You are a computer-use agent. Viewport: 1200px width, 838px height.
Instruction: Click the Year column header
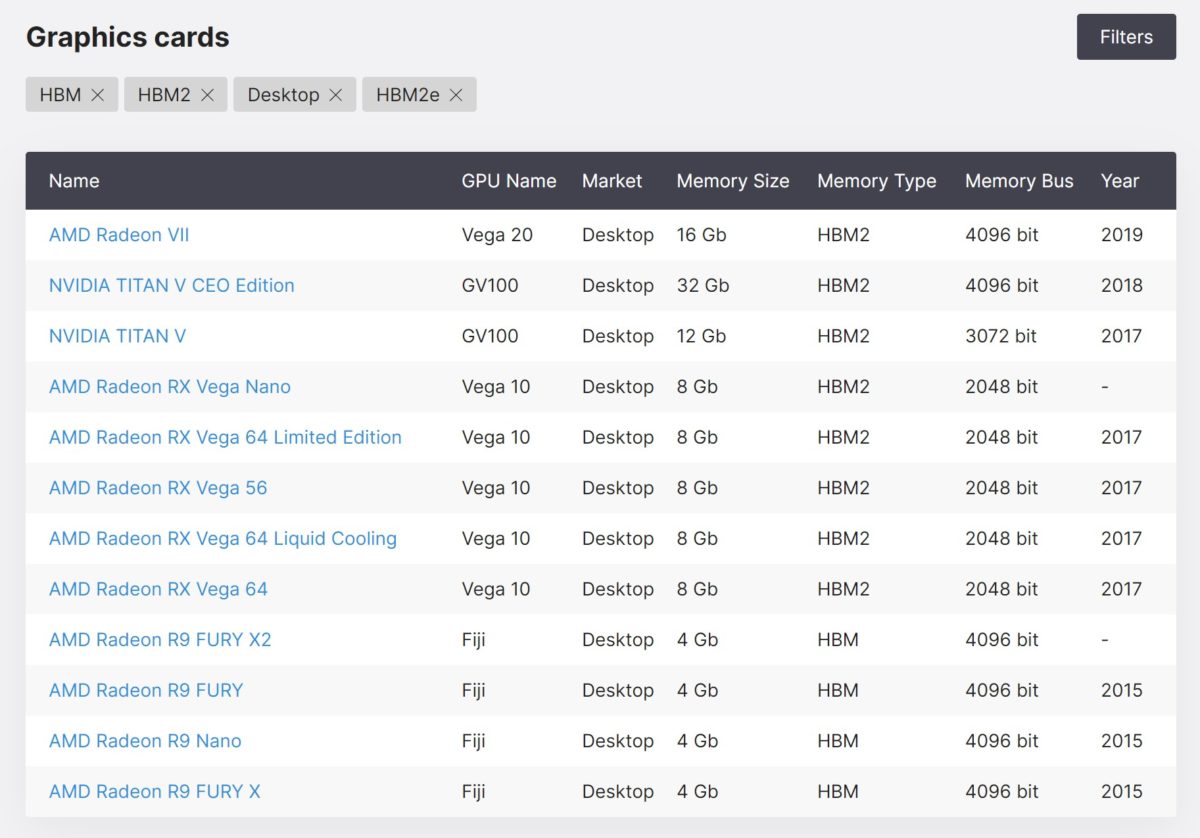tap(1120, 181)
